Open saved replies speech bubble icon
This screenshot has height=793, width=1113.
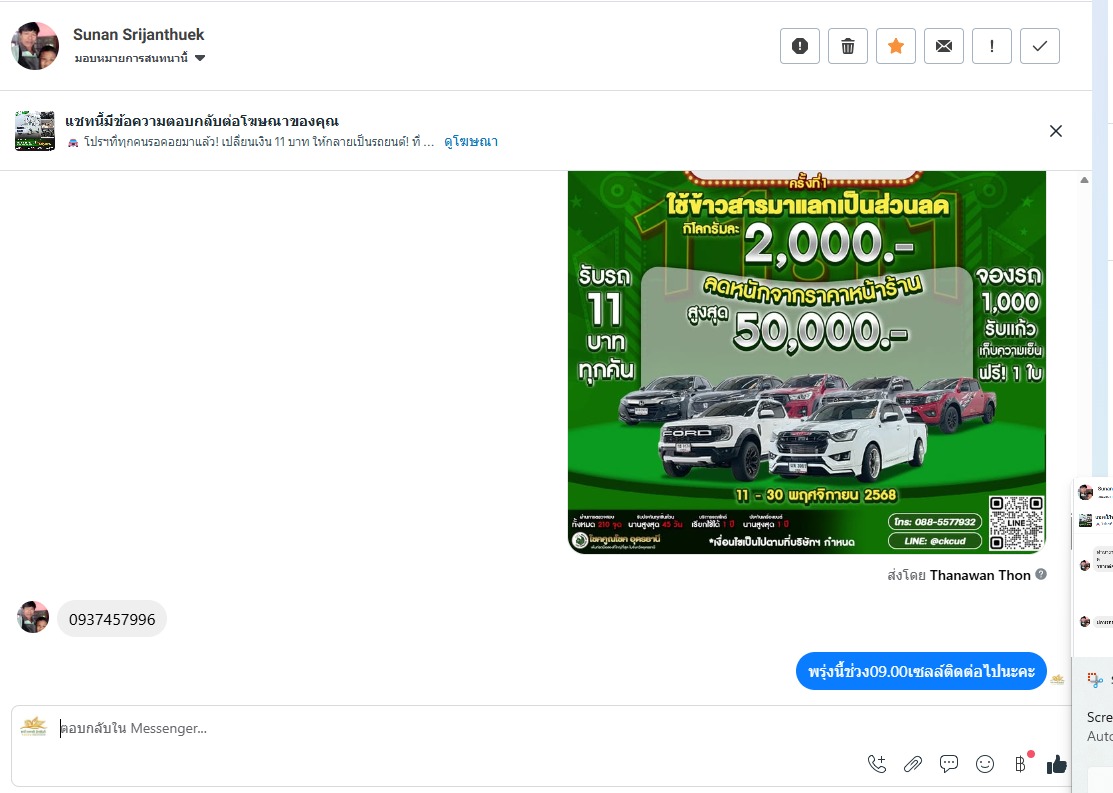pyautogui.click(x=949, y=764)
